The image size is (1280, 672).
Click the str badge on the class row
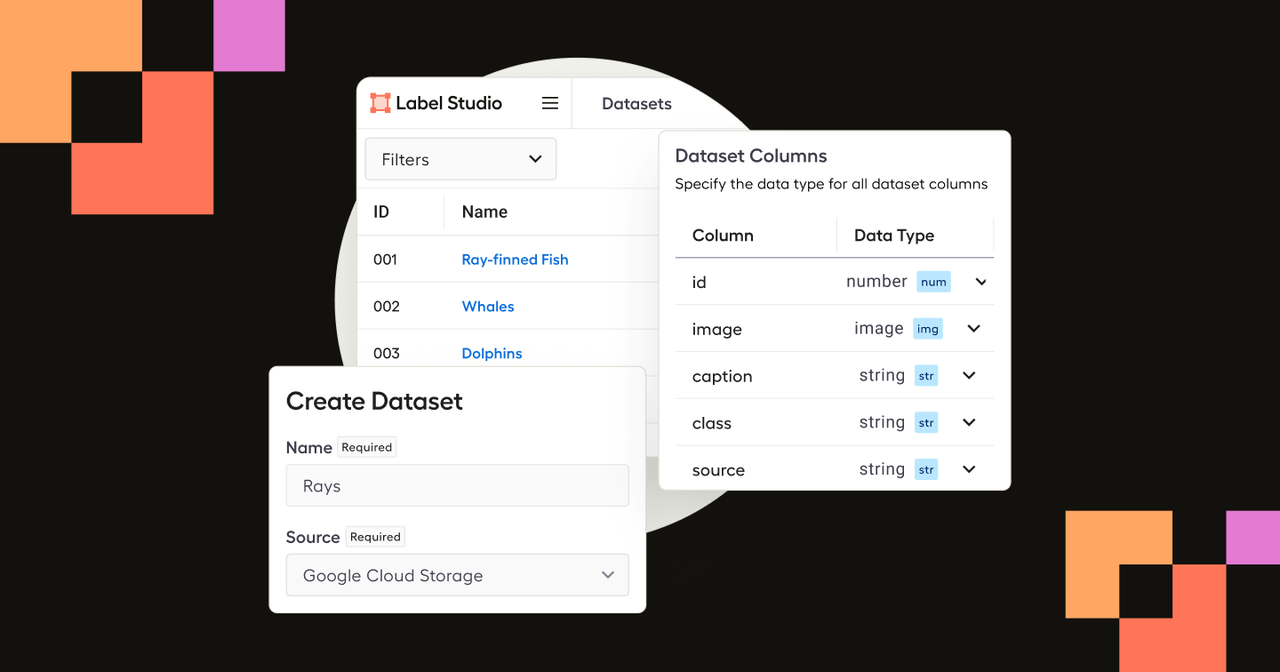[926, 422]
